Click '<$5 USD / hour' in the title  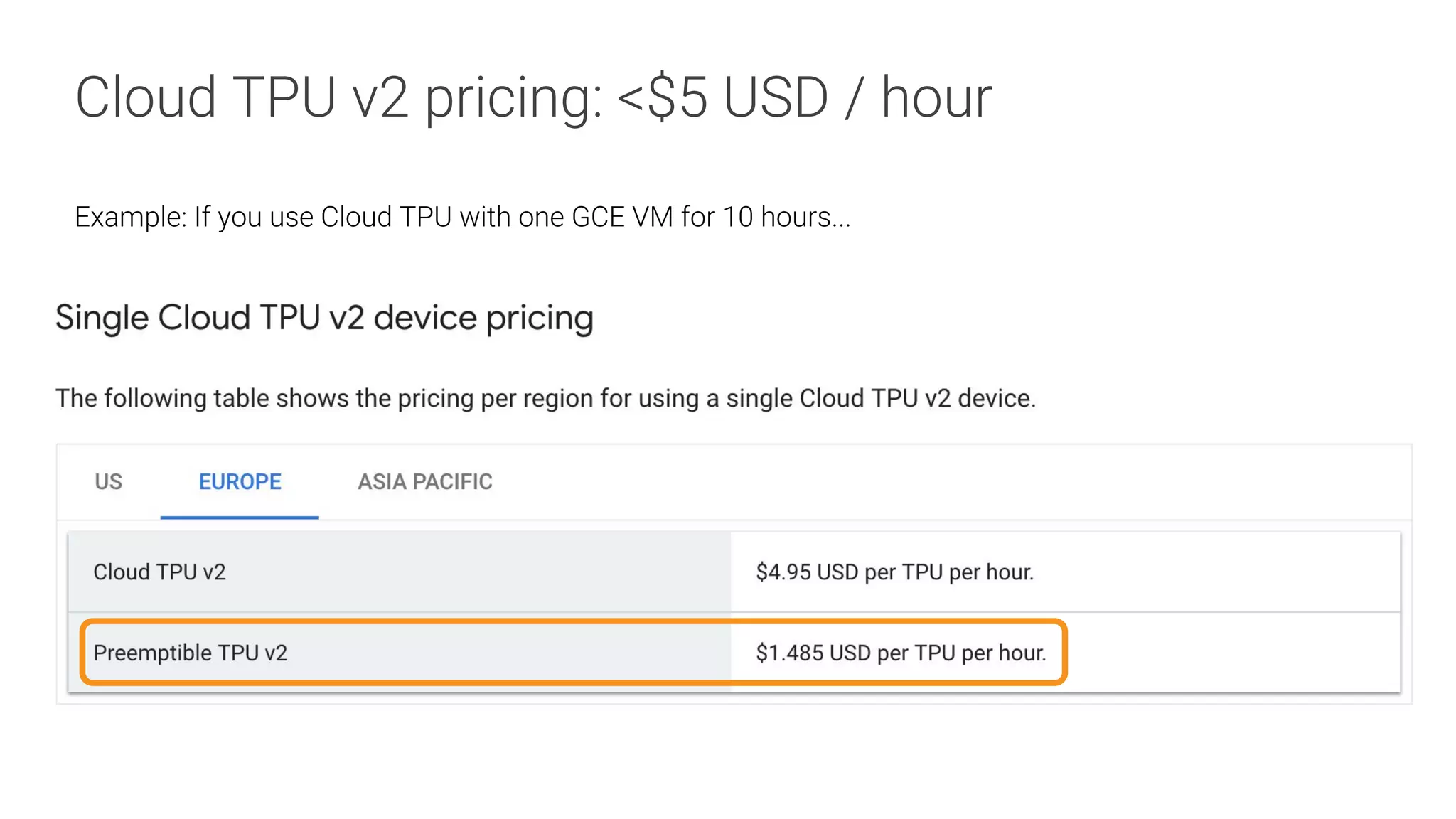click(x=803, y=97)
